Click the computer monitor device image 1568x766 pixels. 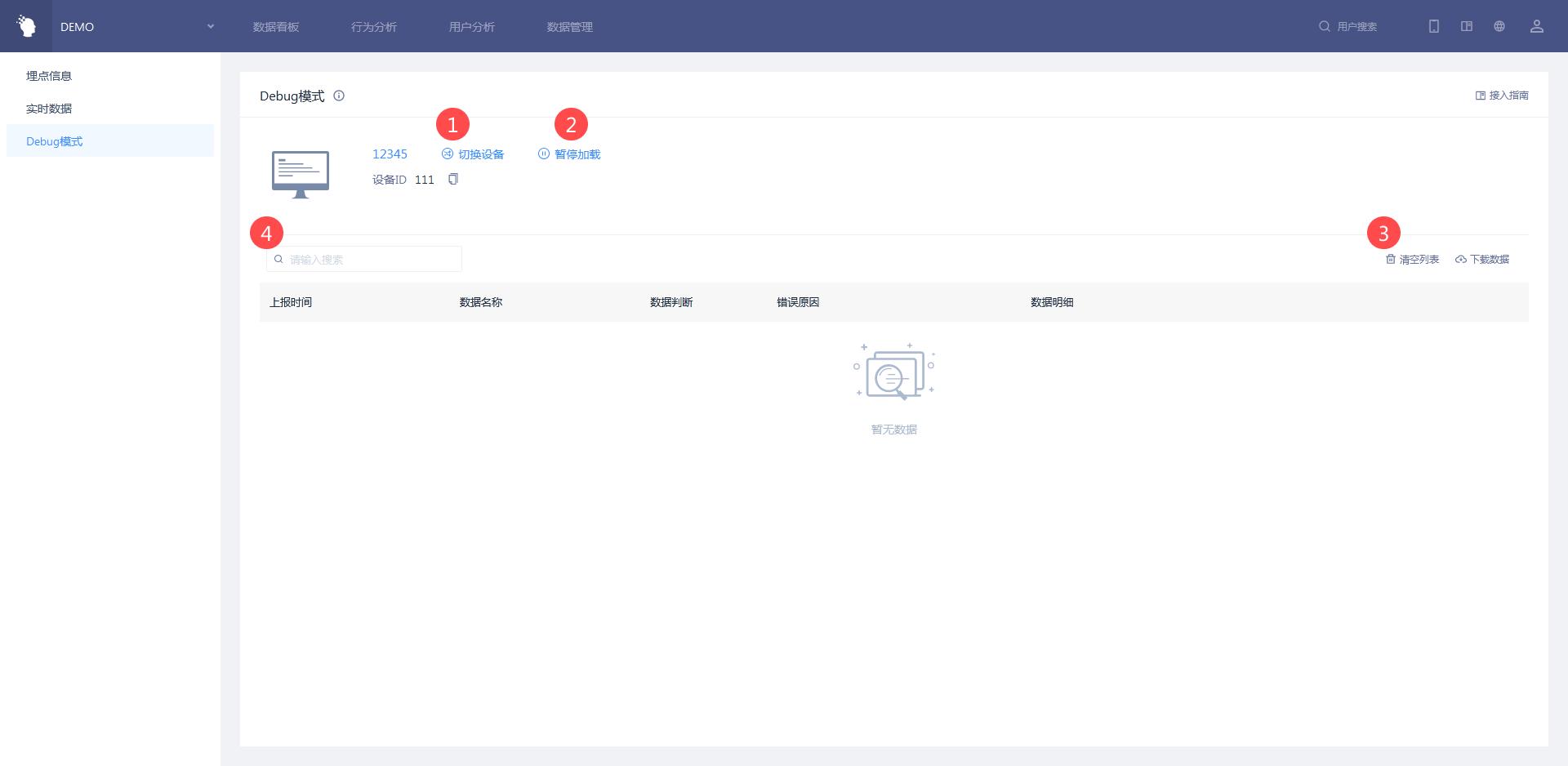click(x=301, y=174)
